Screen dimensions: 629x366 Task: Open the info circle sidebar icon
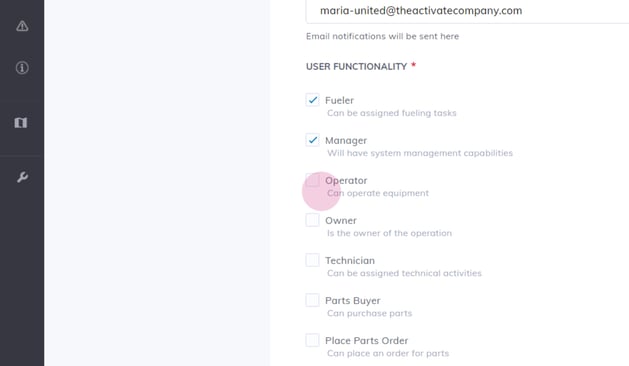click(22, 68)
